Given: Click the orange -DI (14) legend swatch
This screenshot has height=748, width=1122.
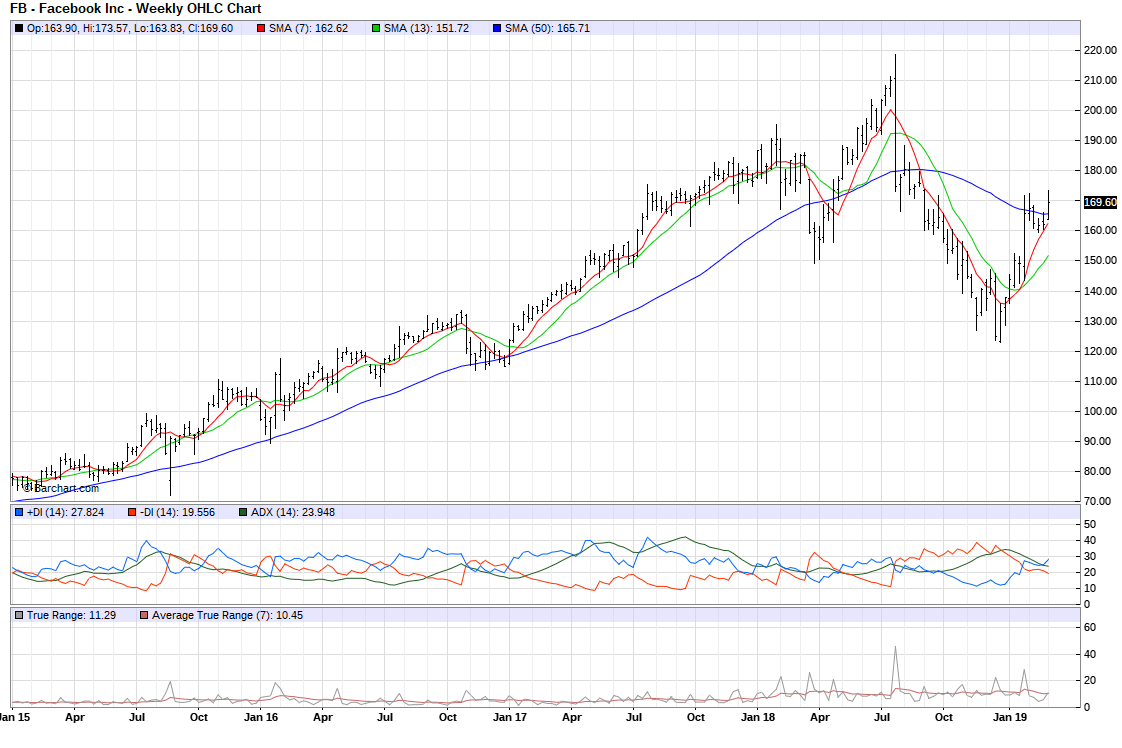Looking at the screenshot, I should pos(132,513).
